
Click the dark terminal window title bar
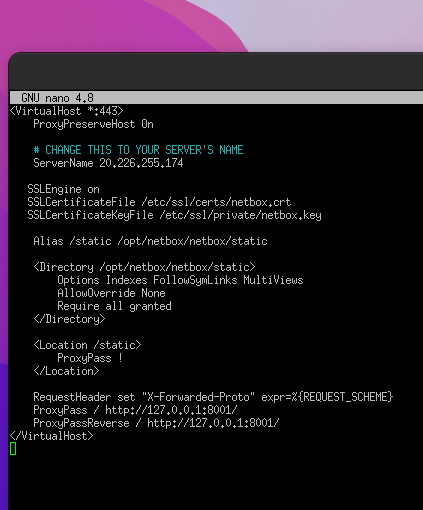click(x=216, y=71)
